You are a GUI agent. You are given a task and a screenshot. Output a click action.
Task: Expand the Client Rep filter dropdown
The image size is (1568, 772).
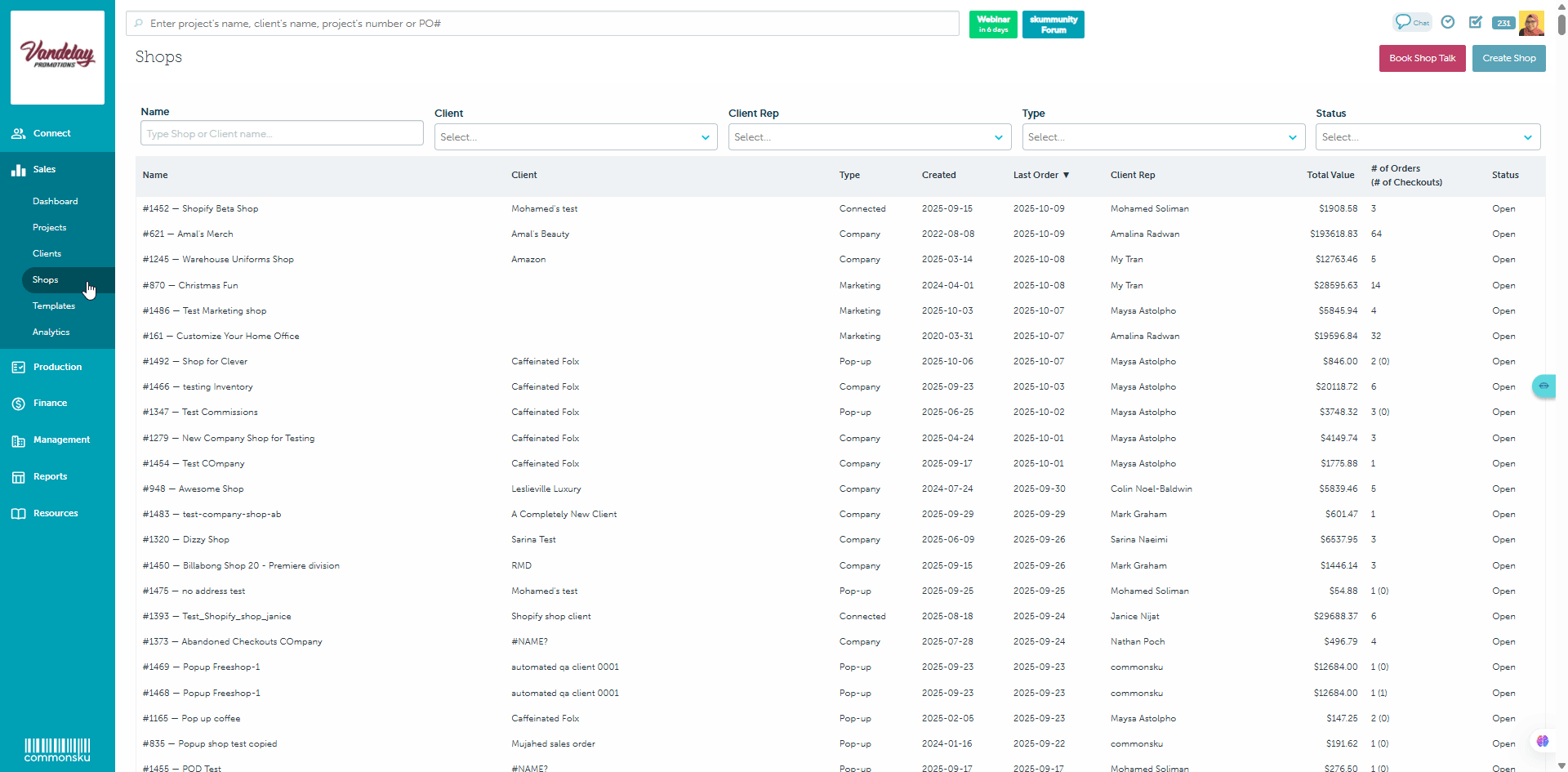coord(869,137)
